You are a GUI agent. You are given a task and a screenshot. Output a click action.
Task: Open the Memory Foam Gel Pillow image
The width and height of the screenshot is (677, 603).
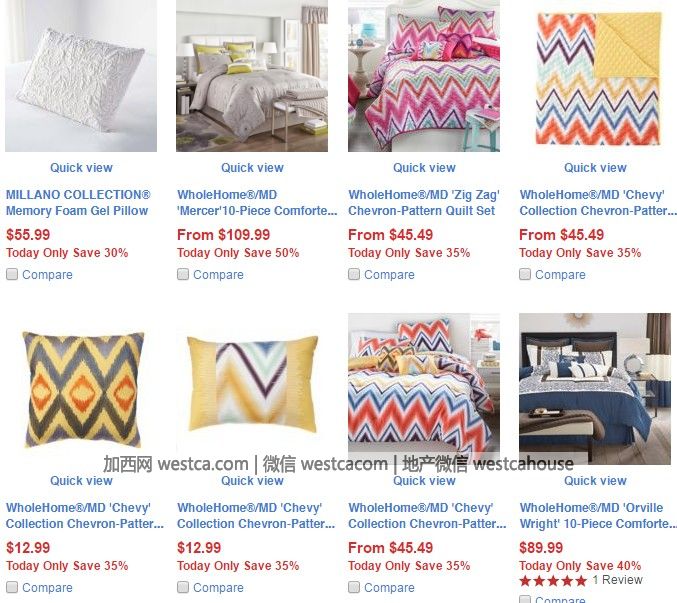tap(81, 76)
